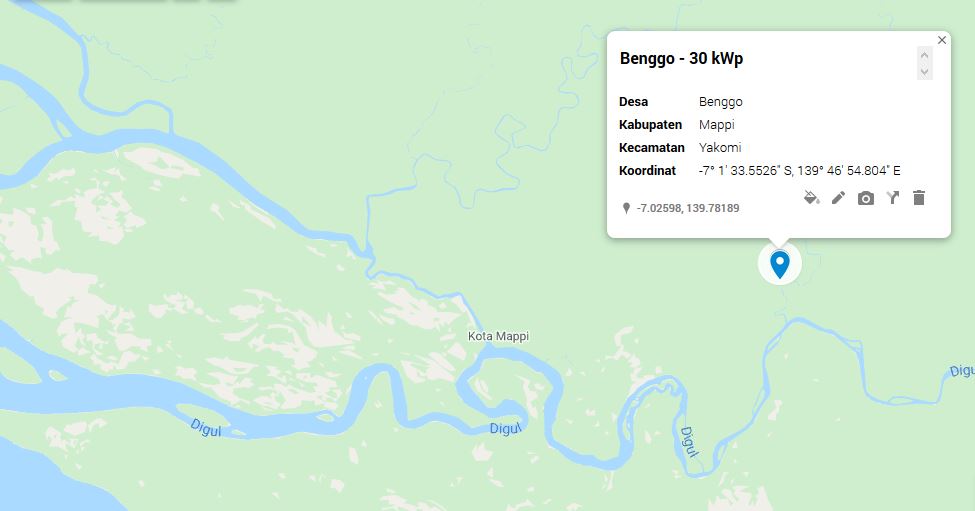Get directions to here via arrow icon
Viewport: 975px width, 511px height.
click(893, 198)
